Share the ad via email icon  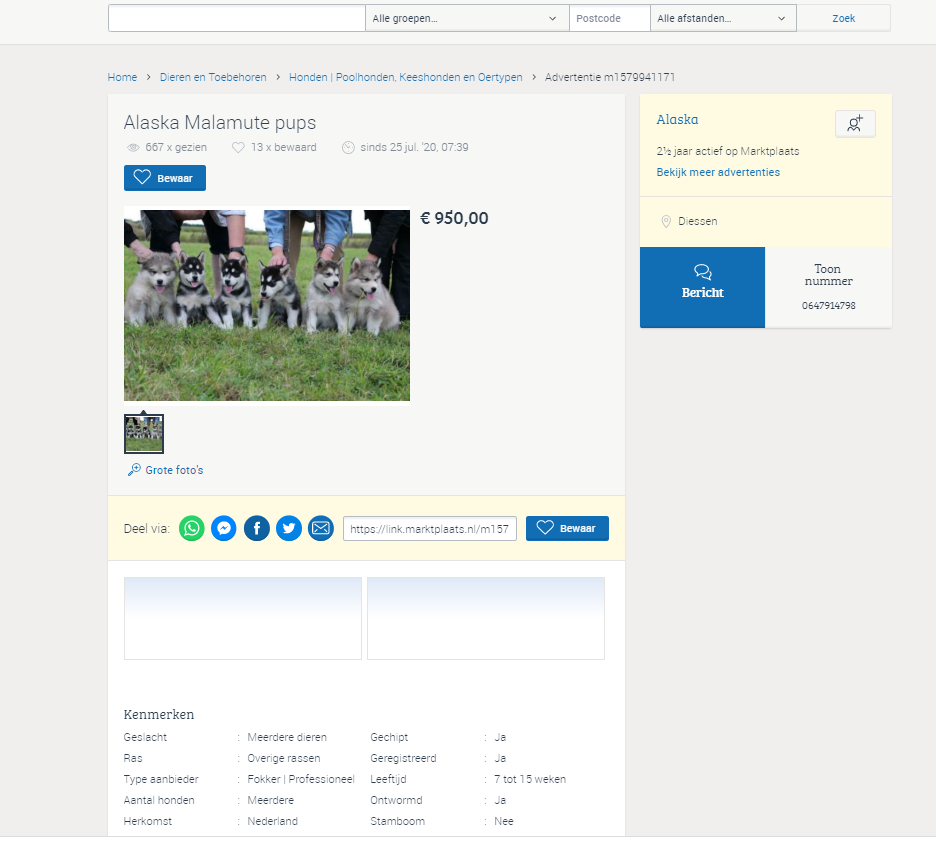321,528
